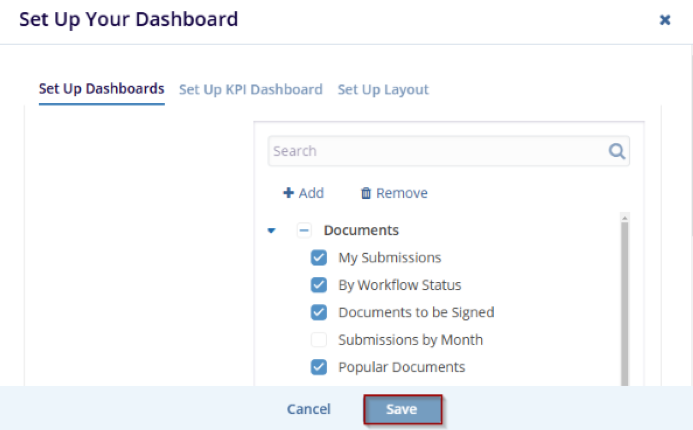Screen dimensions: 693x430
Task: Close the dashboard setup dialog
Action: (x=665, y=20)
